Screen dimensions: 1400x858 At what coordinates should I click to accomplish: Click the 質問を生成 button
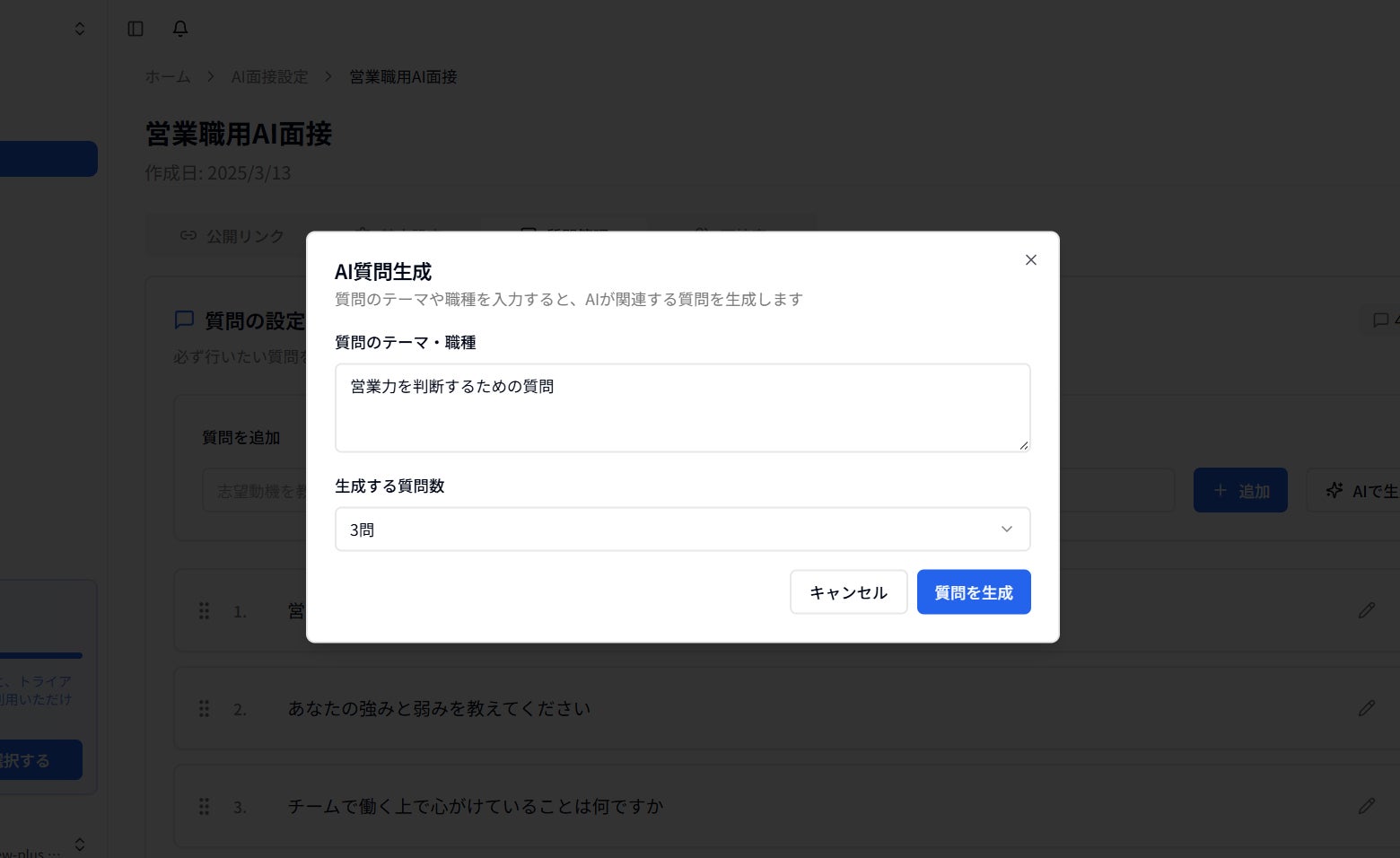(x=973, y=592)
